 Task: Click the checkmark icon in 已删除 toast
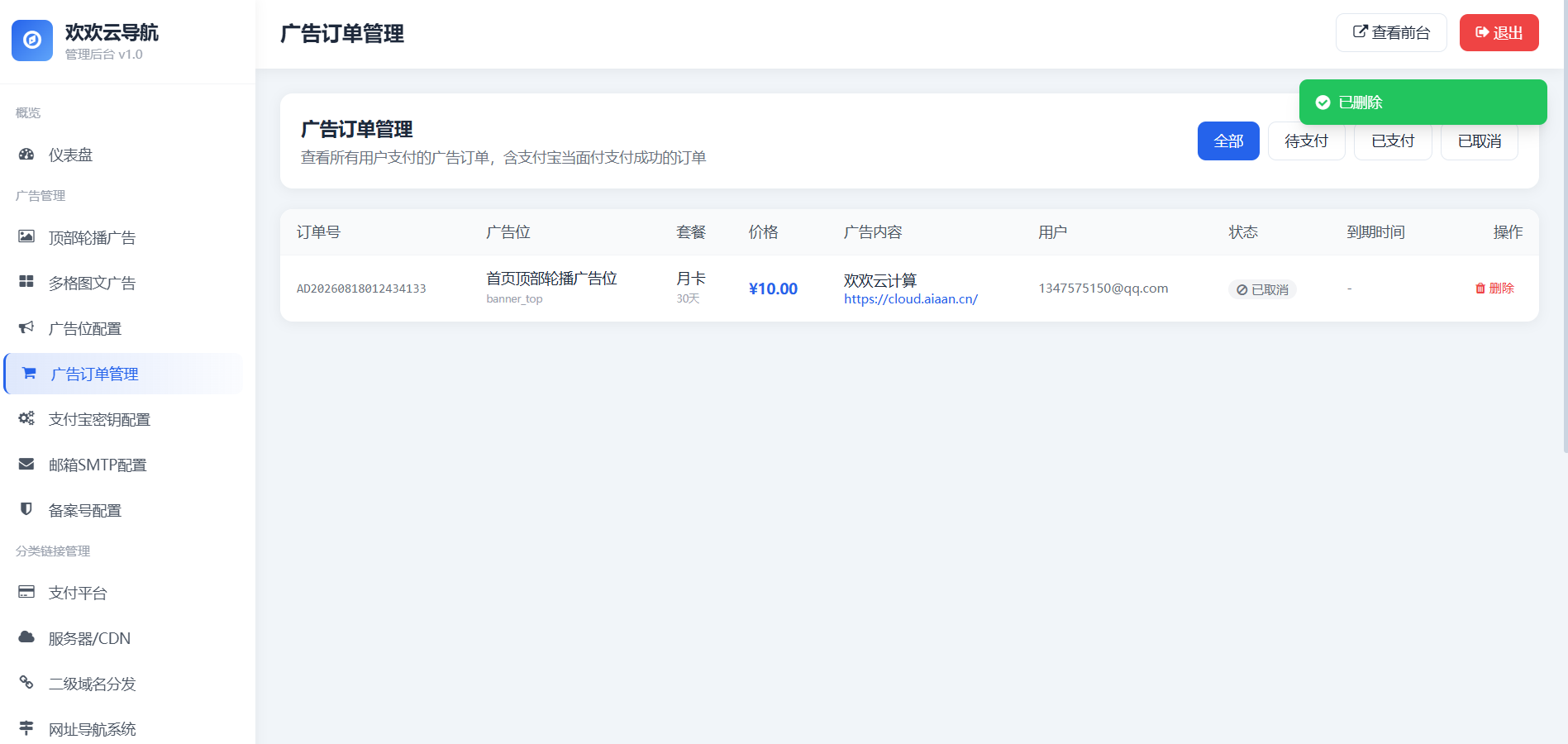(x=1323, y=103)
